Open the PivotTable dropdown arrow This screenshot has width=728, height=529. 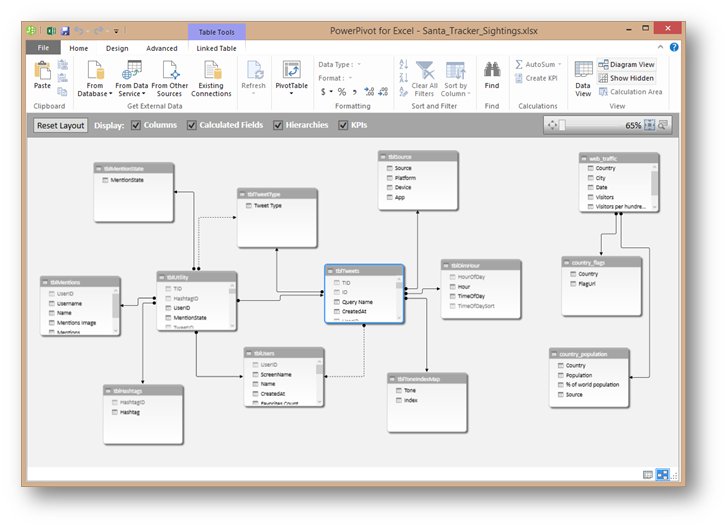292,93
